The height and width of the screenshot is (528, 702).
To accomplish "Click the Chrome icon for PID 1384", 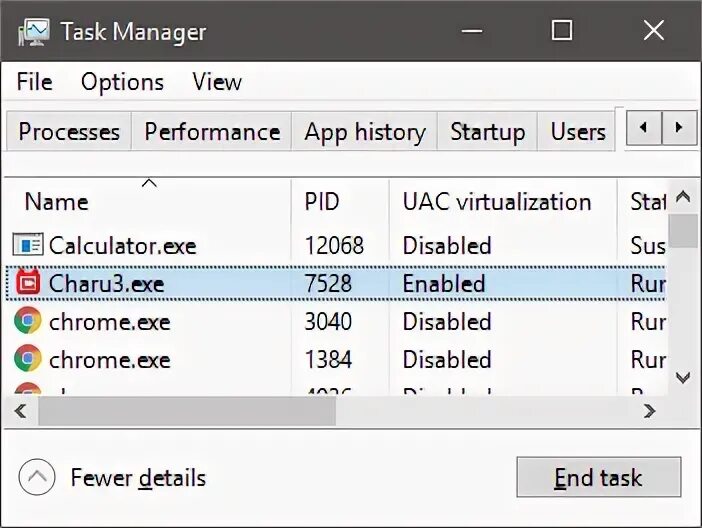I will point(28,359).
